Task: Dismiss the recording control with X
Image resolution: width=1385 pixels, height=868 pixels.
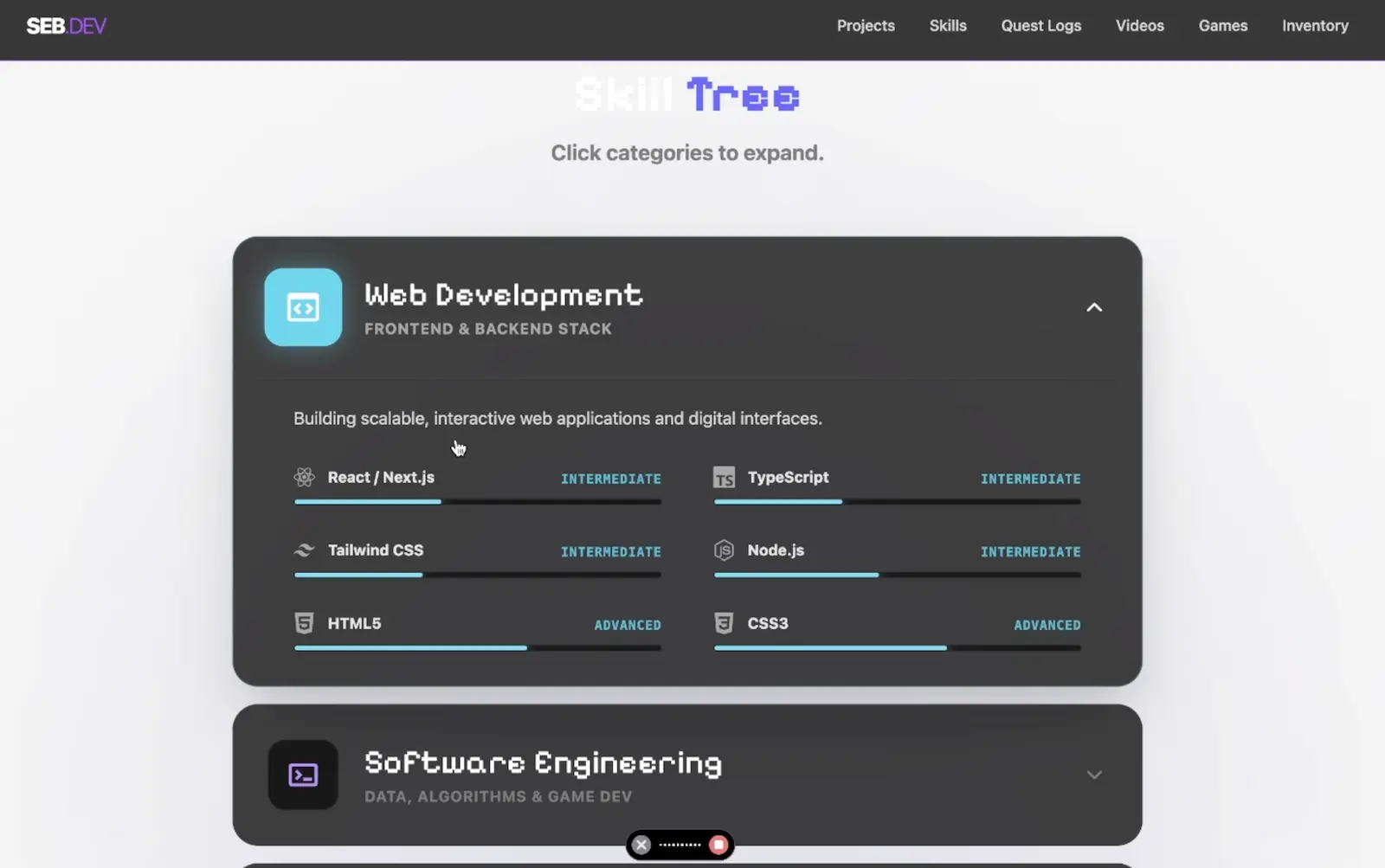Action: pyautogui.click(x=641, y=845)
